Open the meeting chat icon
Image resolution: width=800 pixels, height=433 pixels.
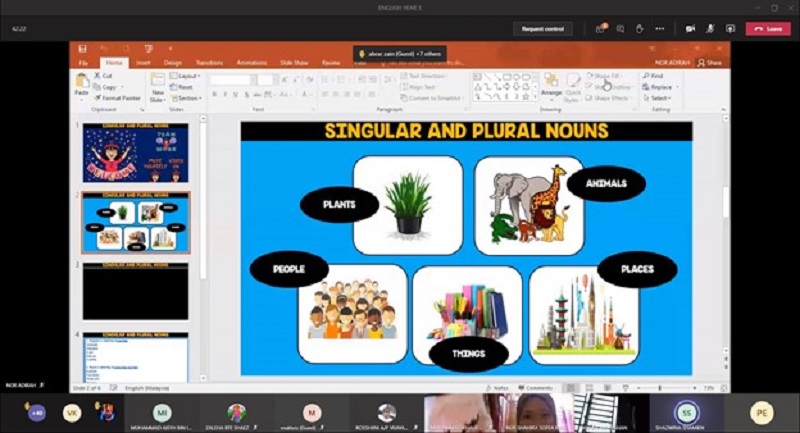point(620,29)
